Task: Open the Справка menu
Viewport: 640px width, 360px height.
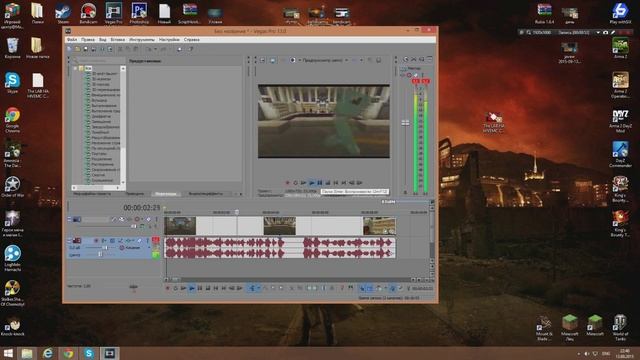Action: (x=191, y=40)
